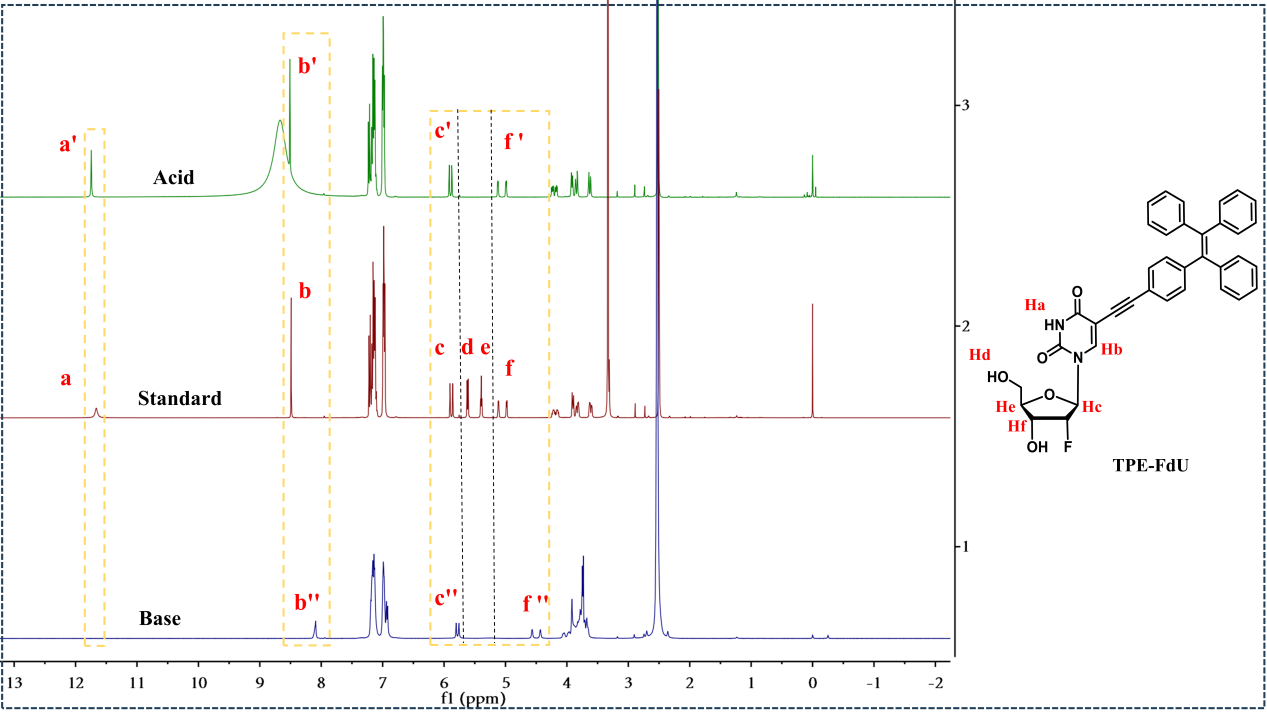The height and width of the screenshot is (713, 1267).
Task: Select the "Standard" spectrum label
Action: [179, 399]
